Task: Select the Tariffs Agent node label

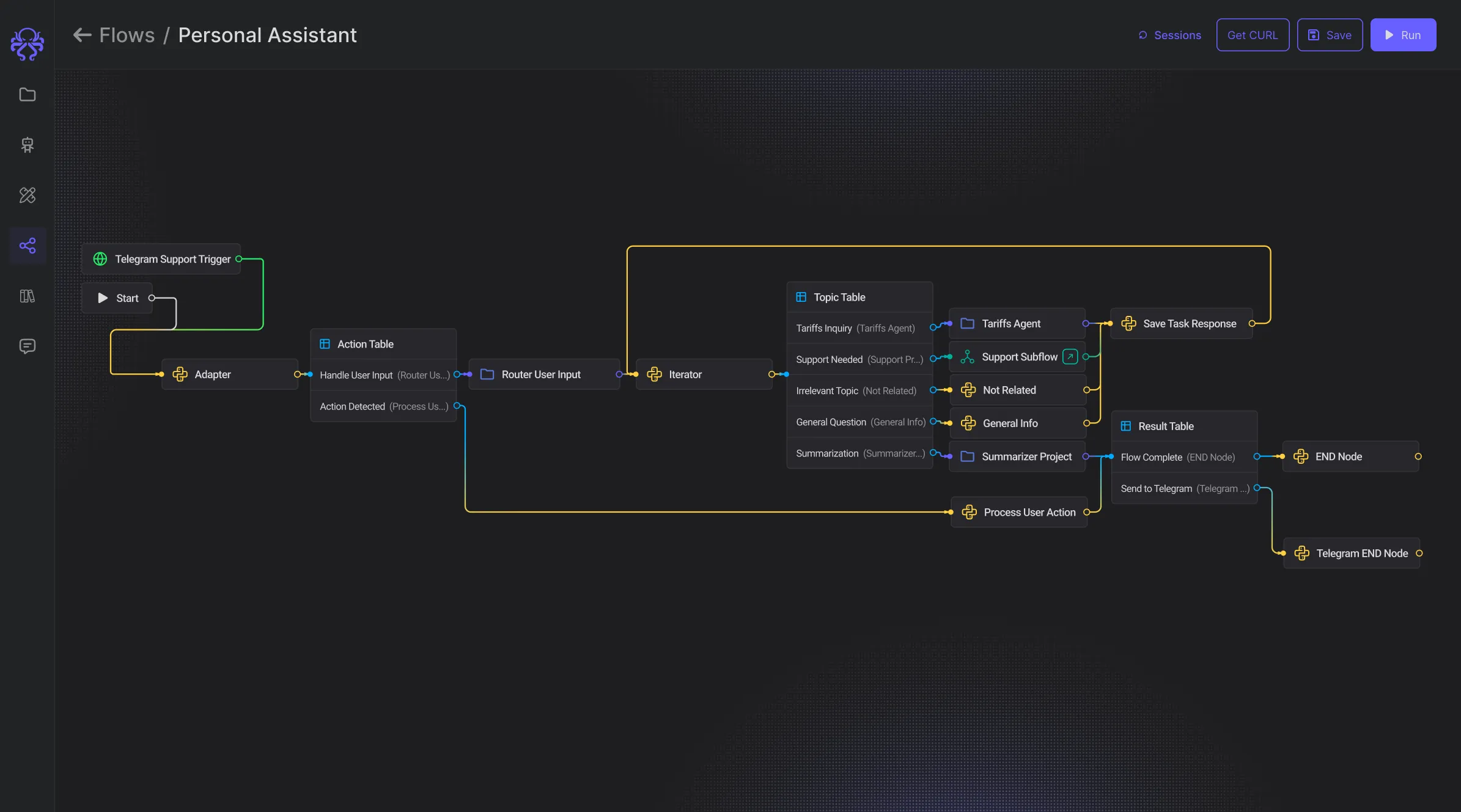Action: [x=1011, y=324]
